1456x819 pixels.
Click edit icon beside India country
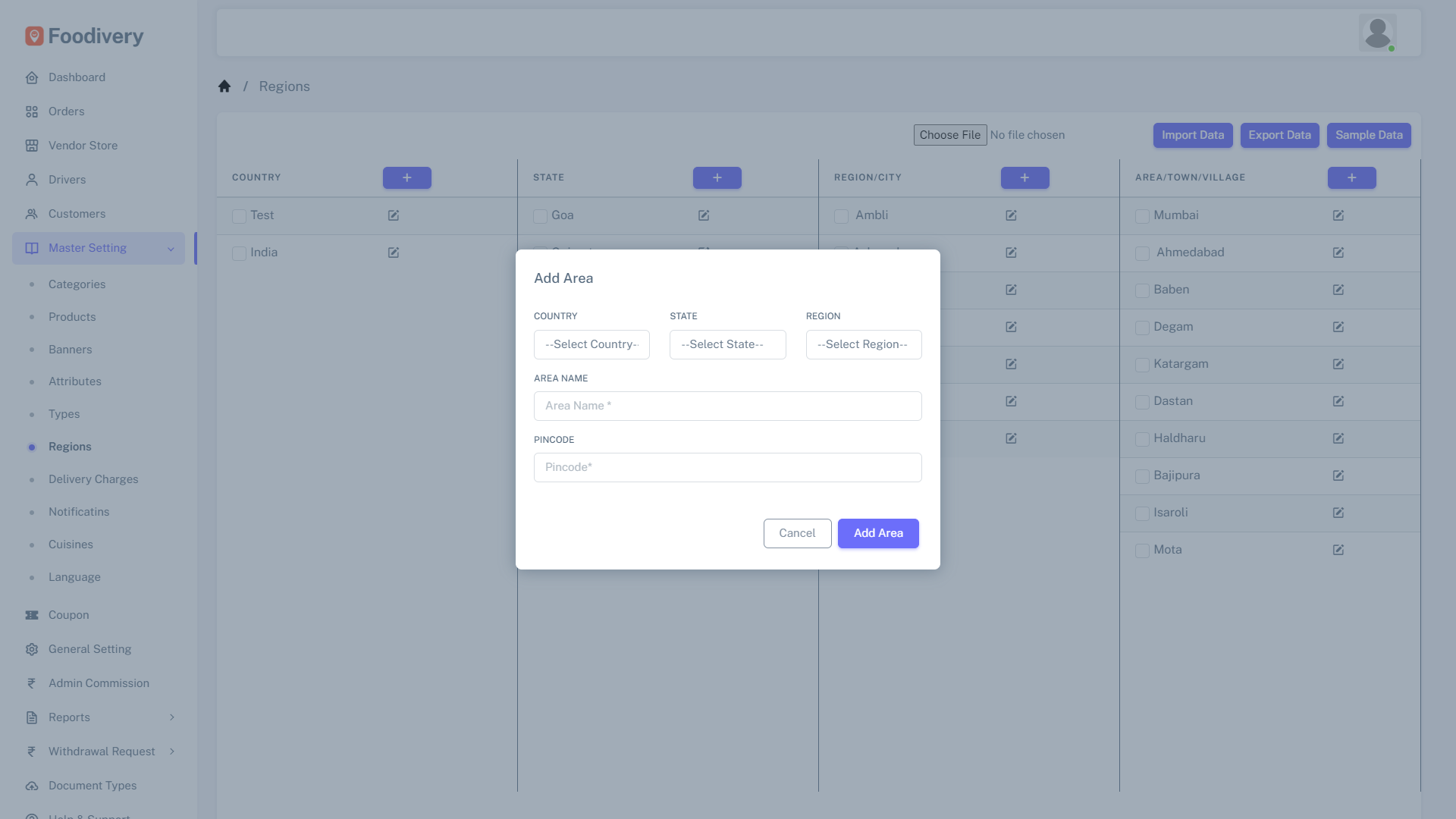pyautogui.click(x=394, y=253)
